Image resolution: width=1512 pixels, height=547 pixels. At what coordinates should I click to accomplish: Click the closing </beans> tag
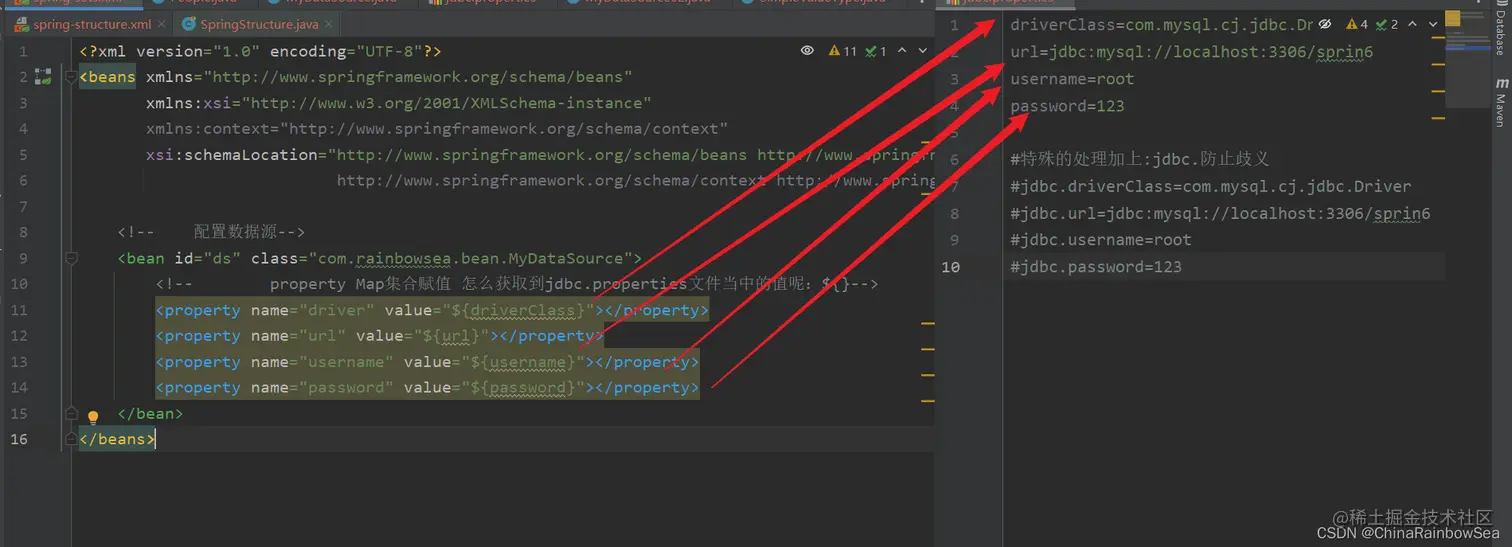[x=117, y=439]
